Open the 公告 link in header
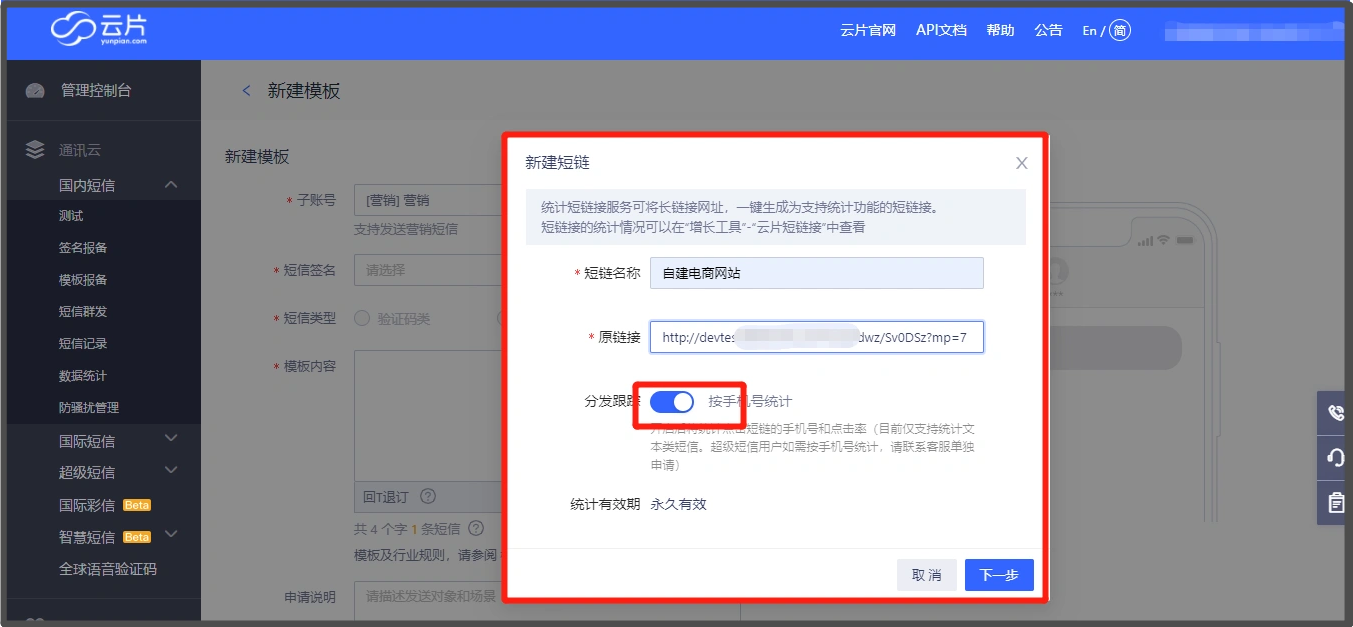 pos(1048,30)
